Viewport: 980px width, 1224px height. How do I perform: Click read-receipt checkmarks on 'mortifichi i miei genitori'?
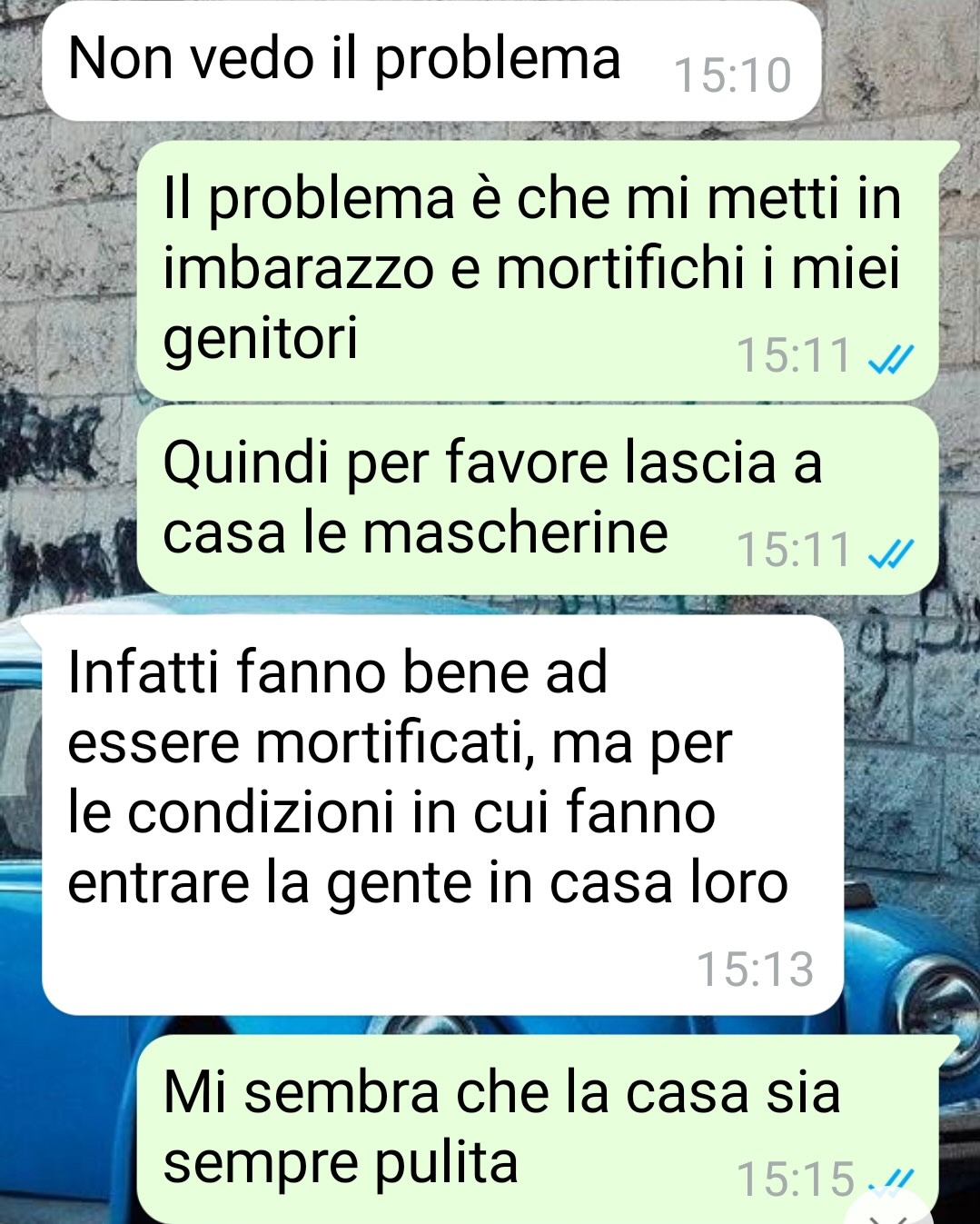click(890, 358)
